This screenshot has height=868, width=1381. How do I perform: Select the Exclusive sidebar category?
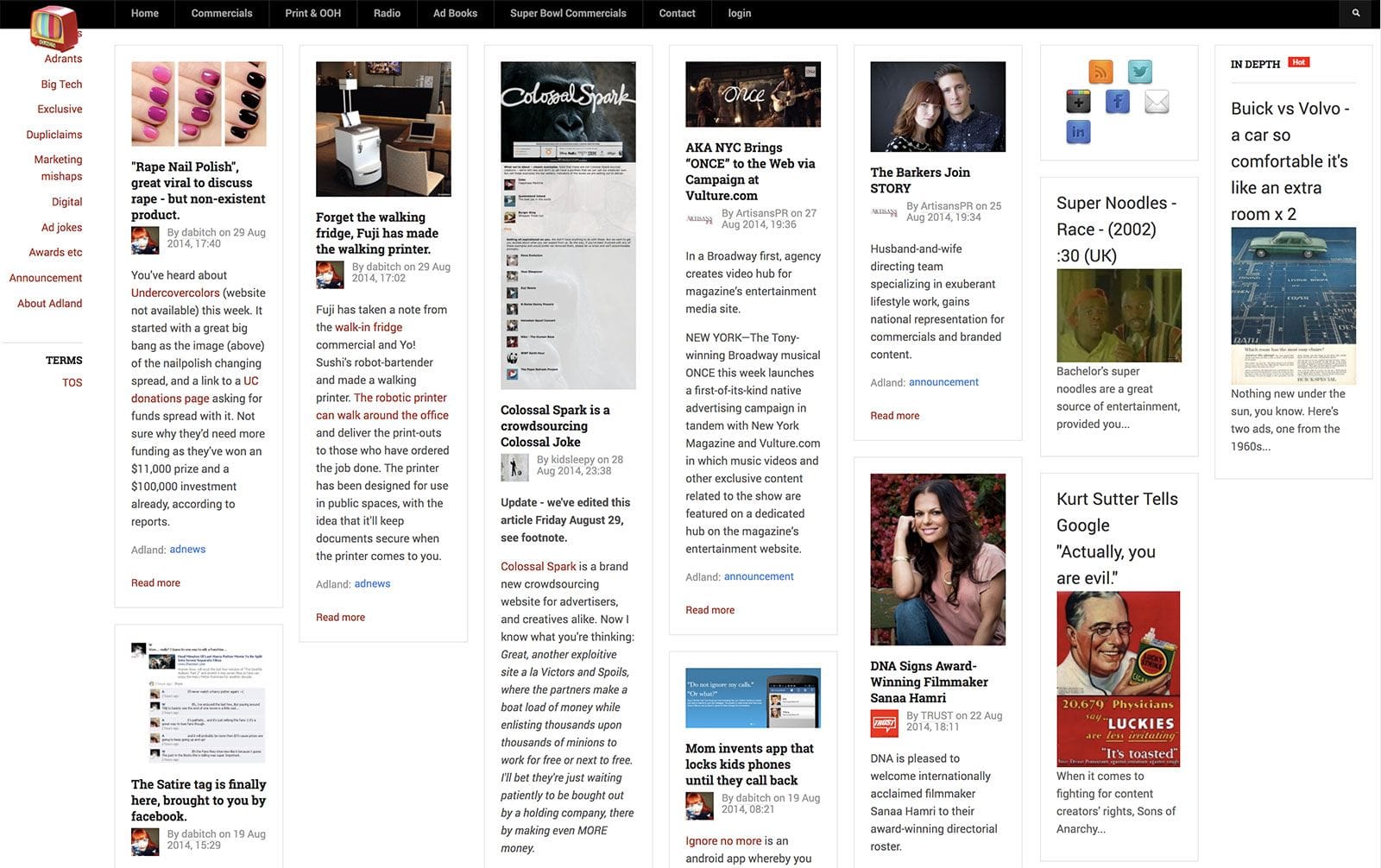tap(60, 110)
